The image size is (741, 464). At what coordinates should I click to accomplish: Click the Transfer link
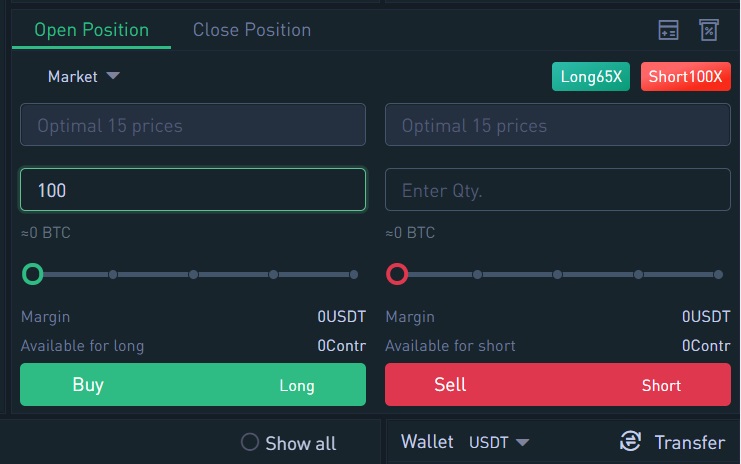(x=689, y=442)
